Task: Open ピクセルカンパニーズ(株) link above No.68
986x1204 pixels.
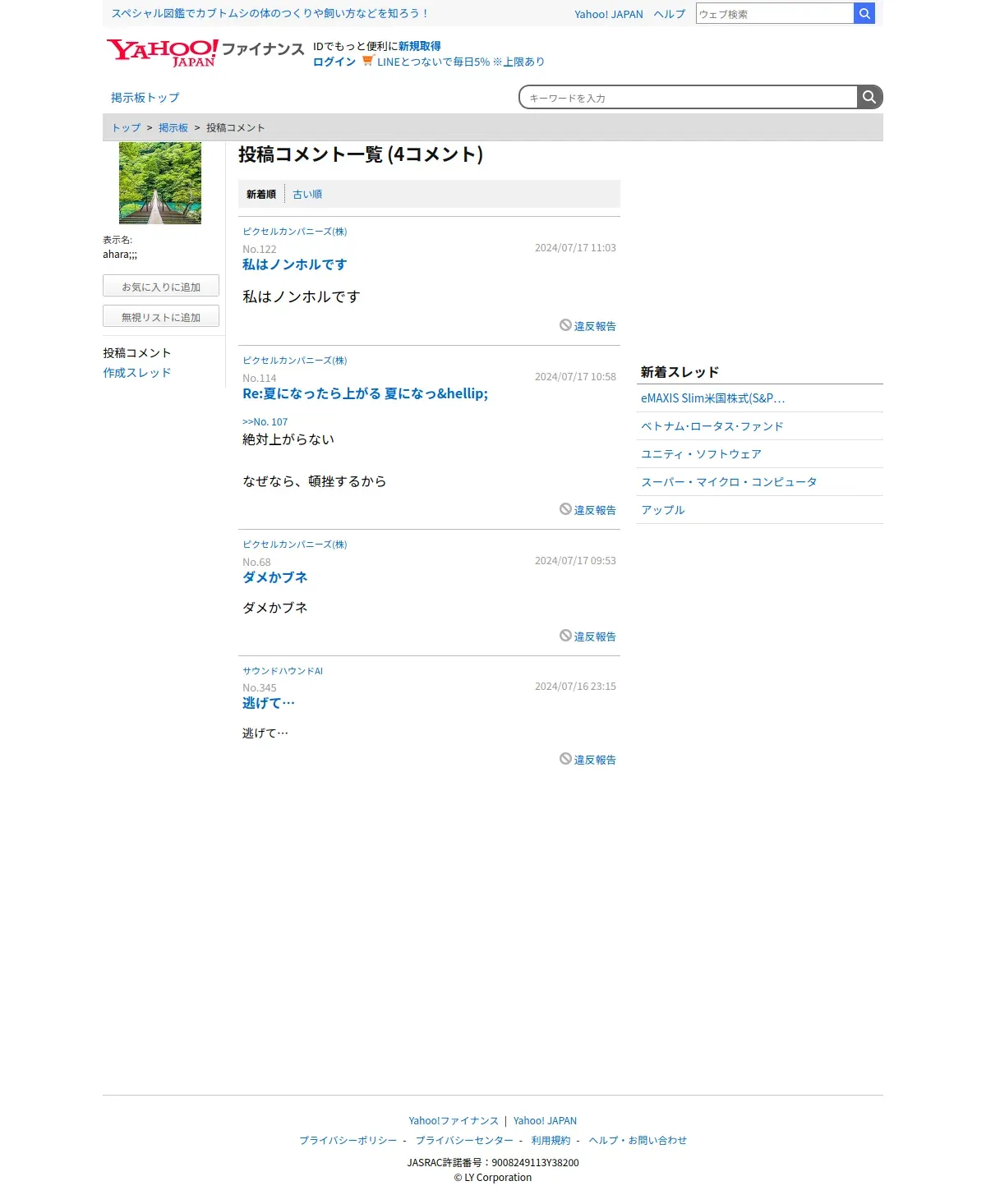Action: coord(295,545)
